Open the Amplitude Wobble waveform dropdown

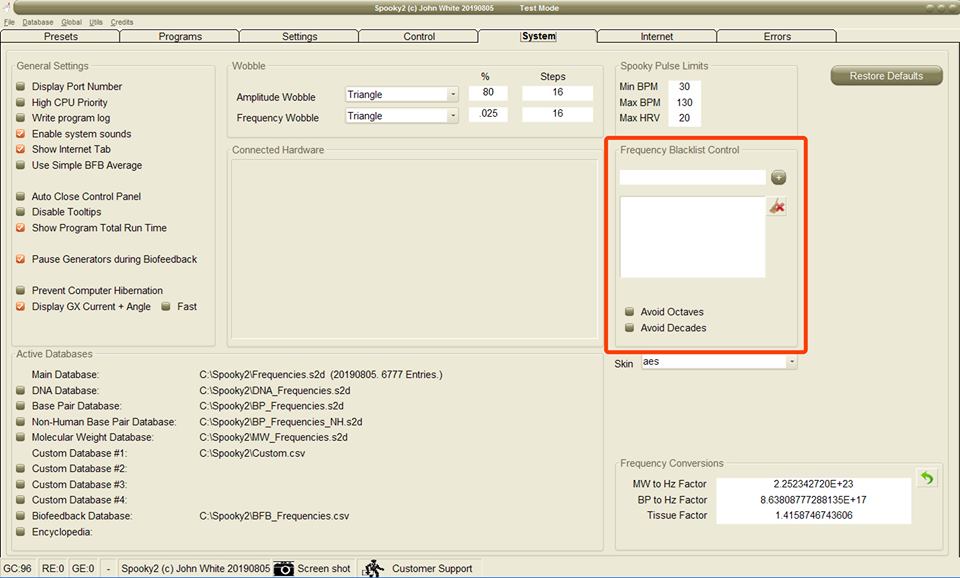point(452,95)
